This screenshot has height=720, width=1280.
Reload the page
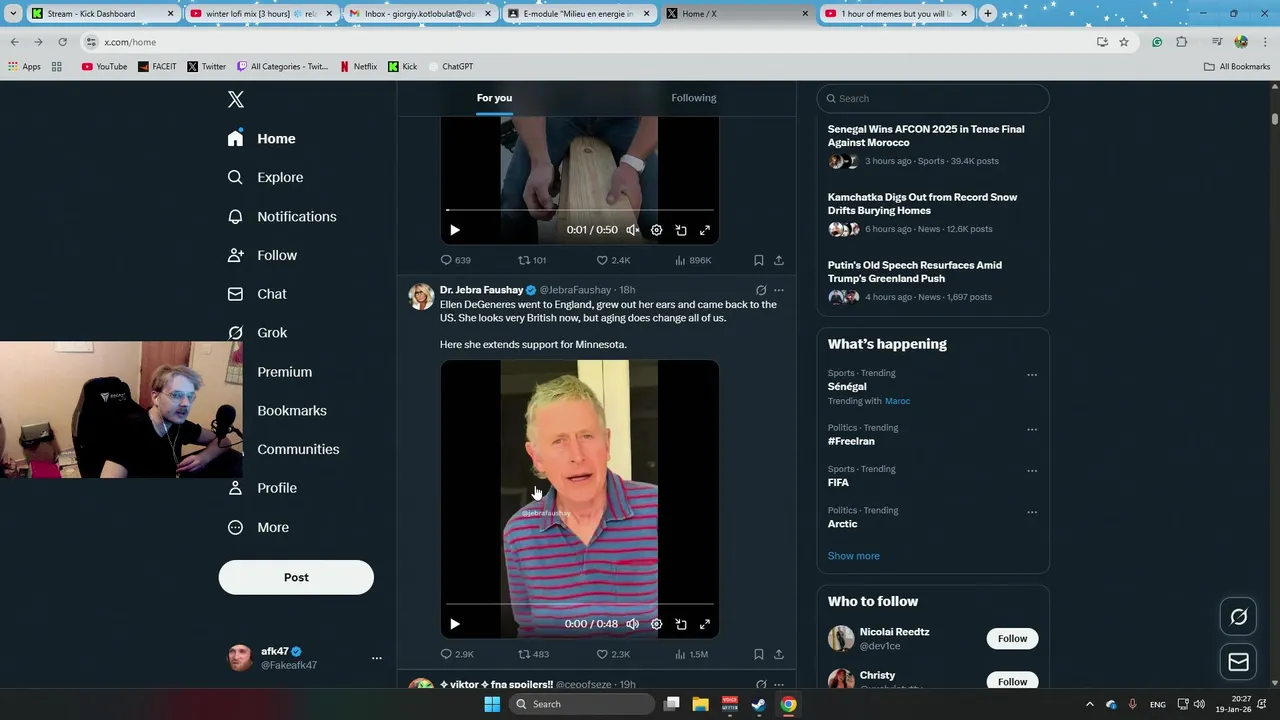(62, 42)
